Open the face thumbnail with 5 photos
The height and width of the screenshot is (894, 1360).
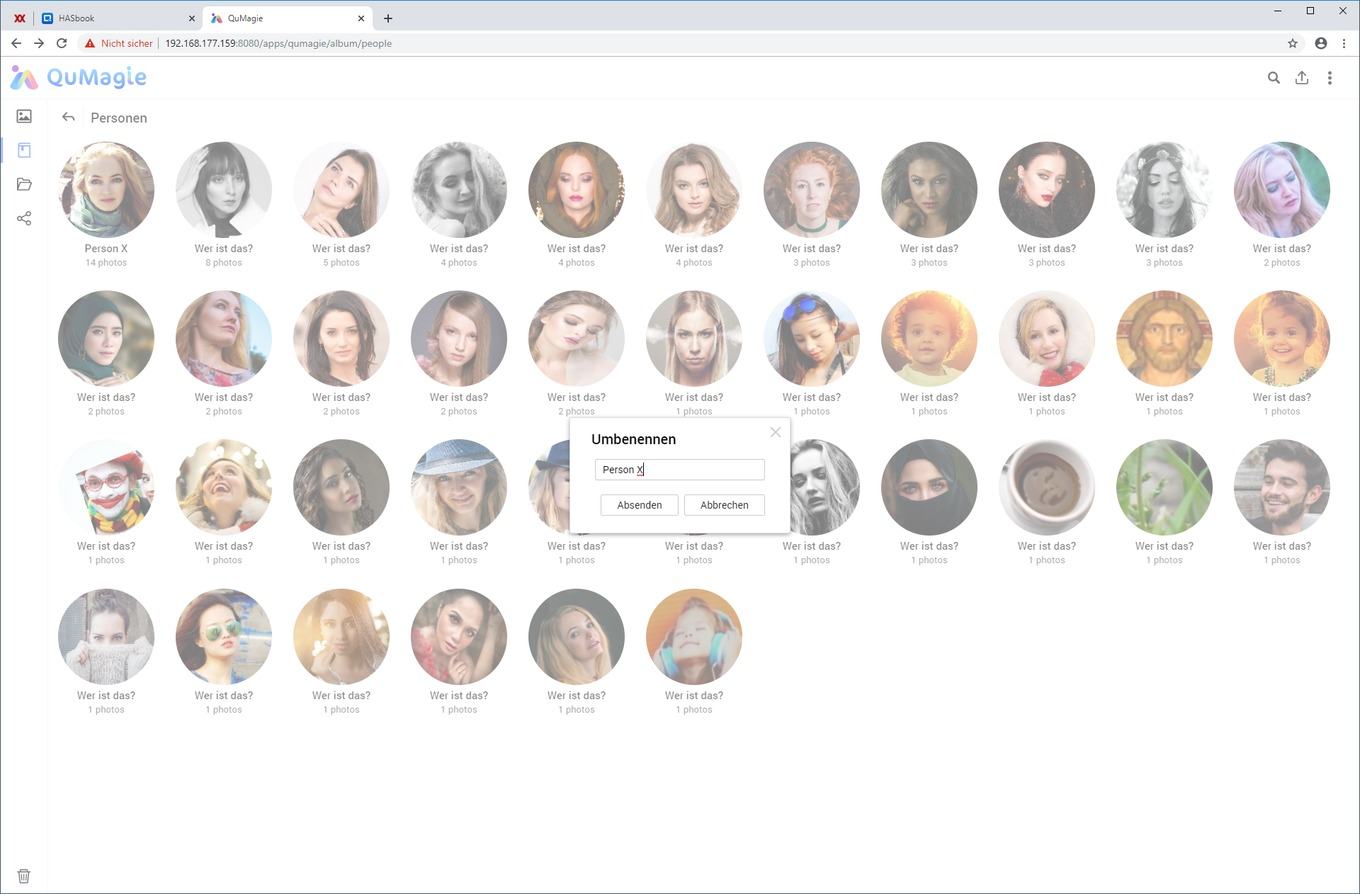tap(341, 189)
